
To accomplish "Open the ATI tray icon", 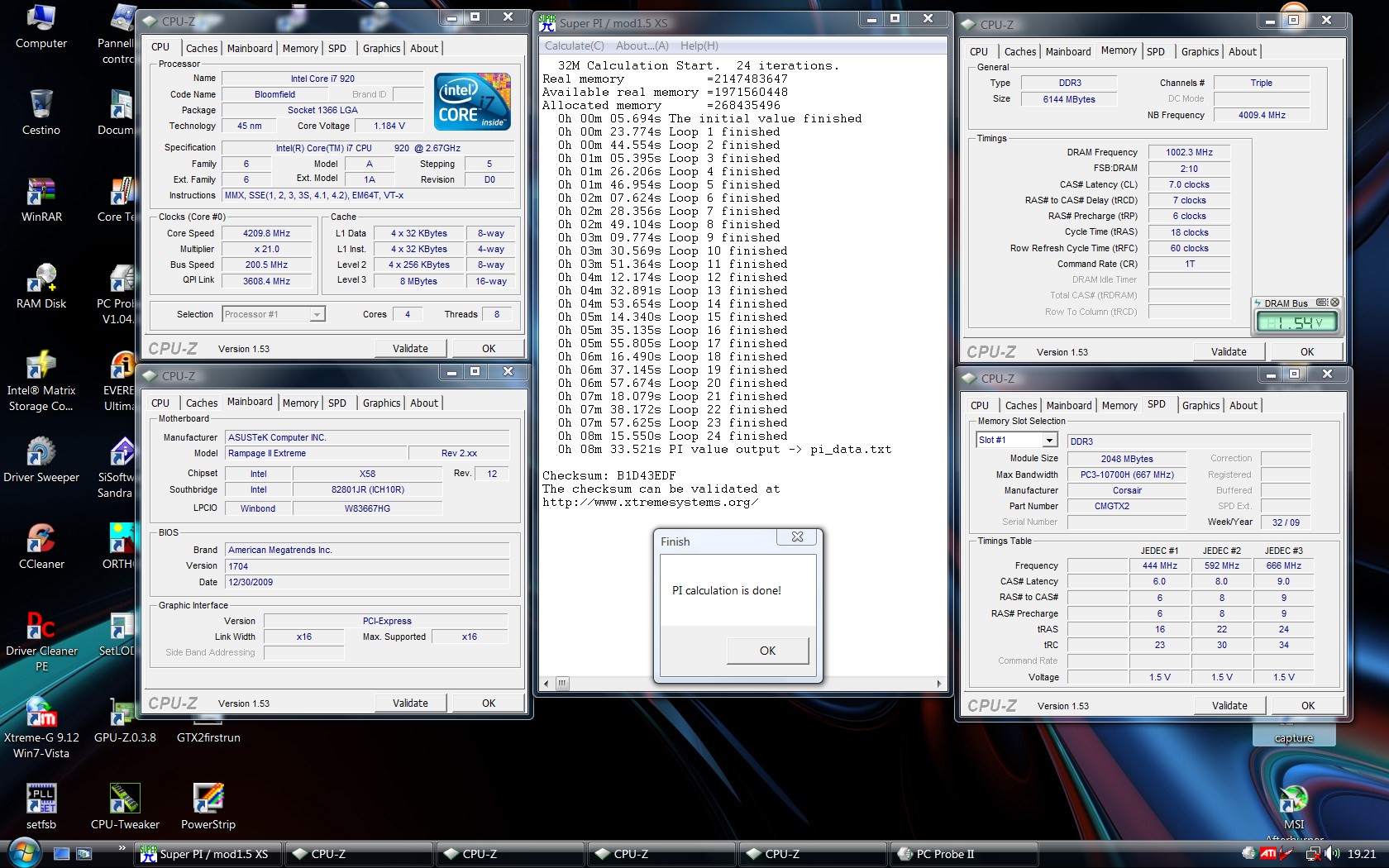I will coord(1268,854).
